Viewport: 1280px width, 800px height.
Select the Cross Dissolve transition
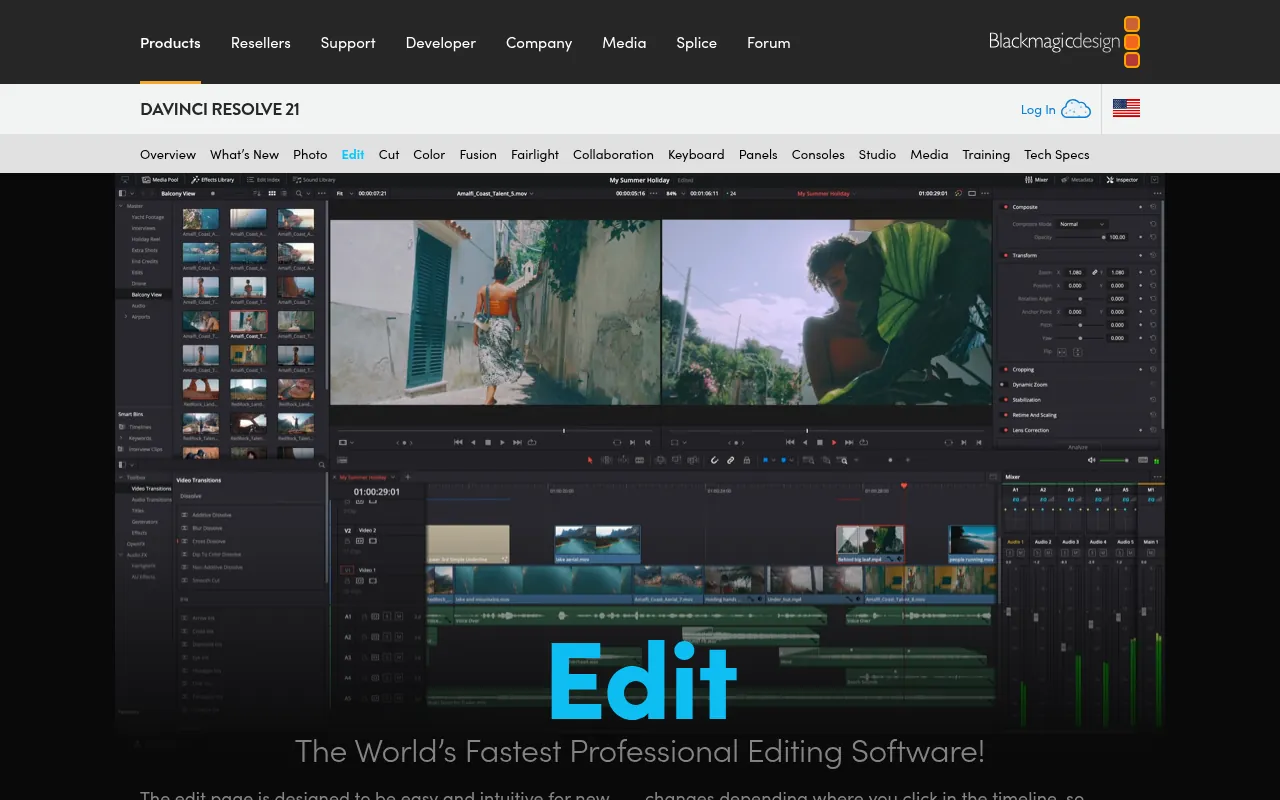click(x=209, y=541)
